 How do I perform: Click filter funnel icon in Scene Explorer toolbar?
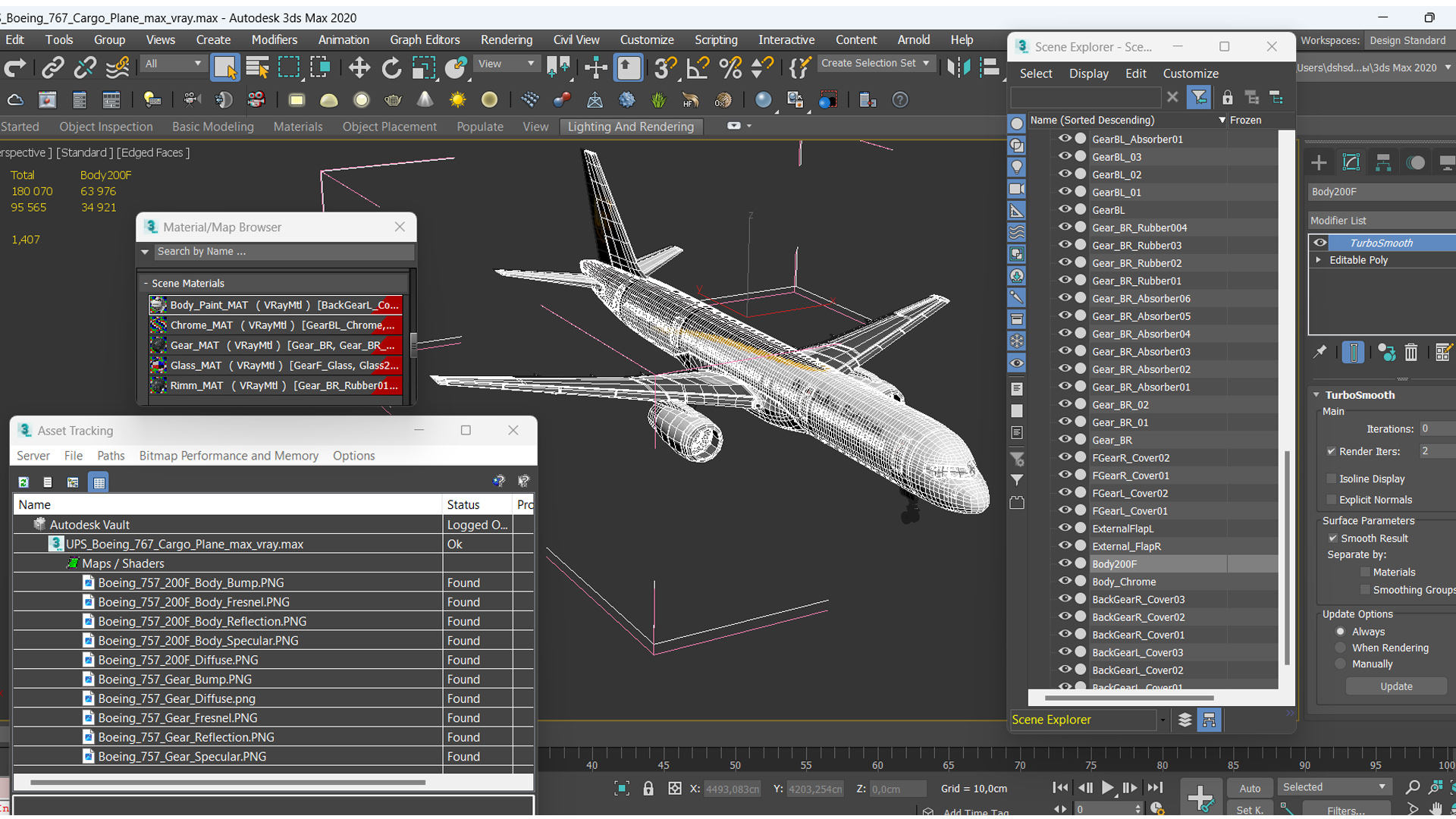[x=1199, y=97]
